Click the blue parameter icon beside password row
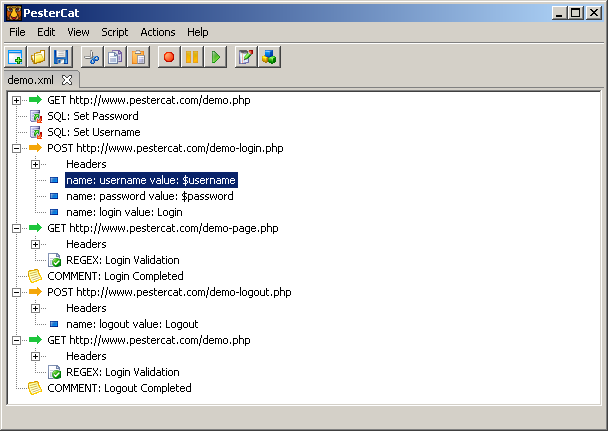 pyautogui.click(x=54, y=196)
